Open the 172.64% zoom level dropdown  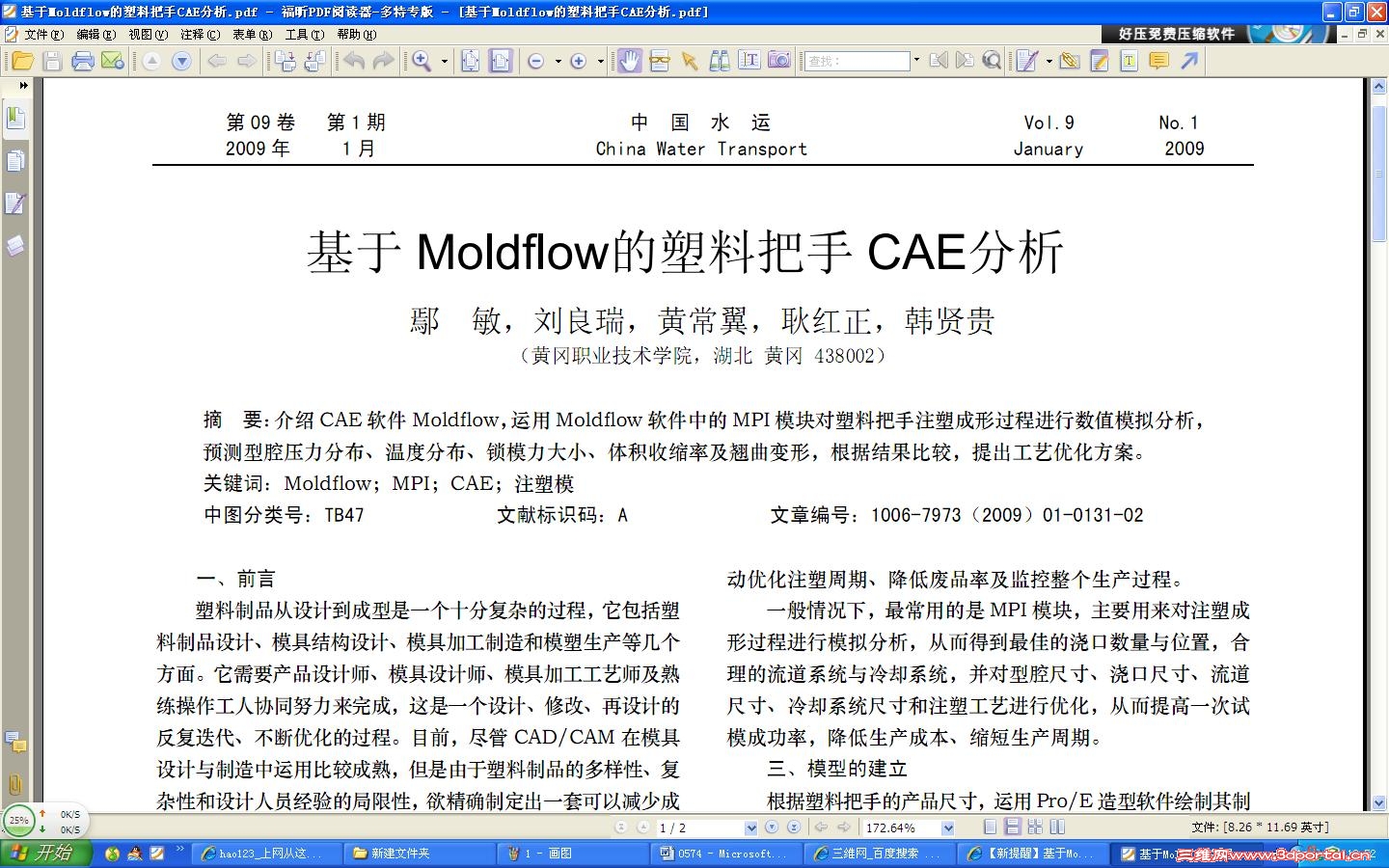click(x=947, y=827)
